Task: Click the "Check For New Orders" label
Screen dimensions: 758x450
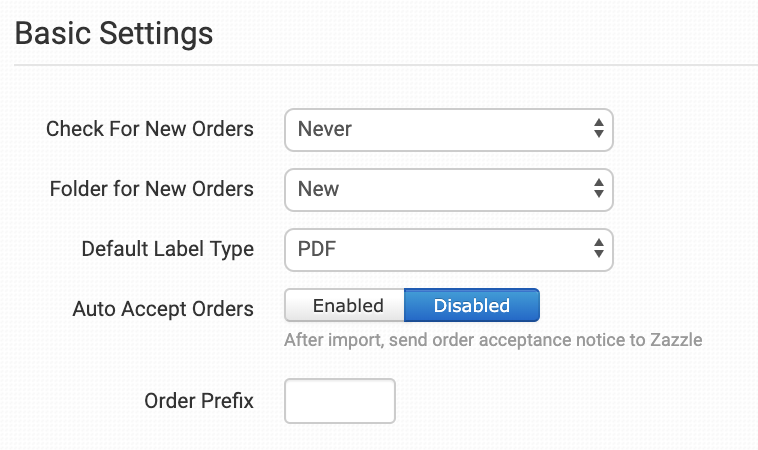Action: 150,129
